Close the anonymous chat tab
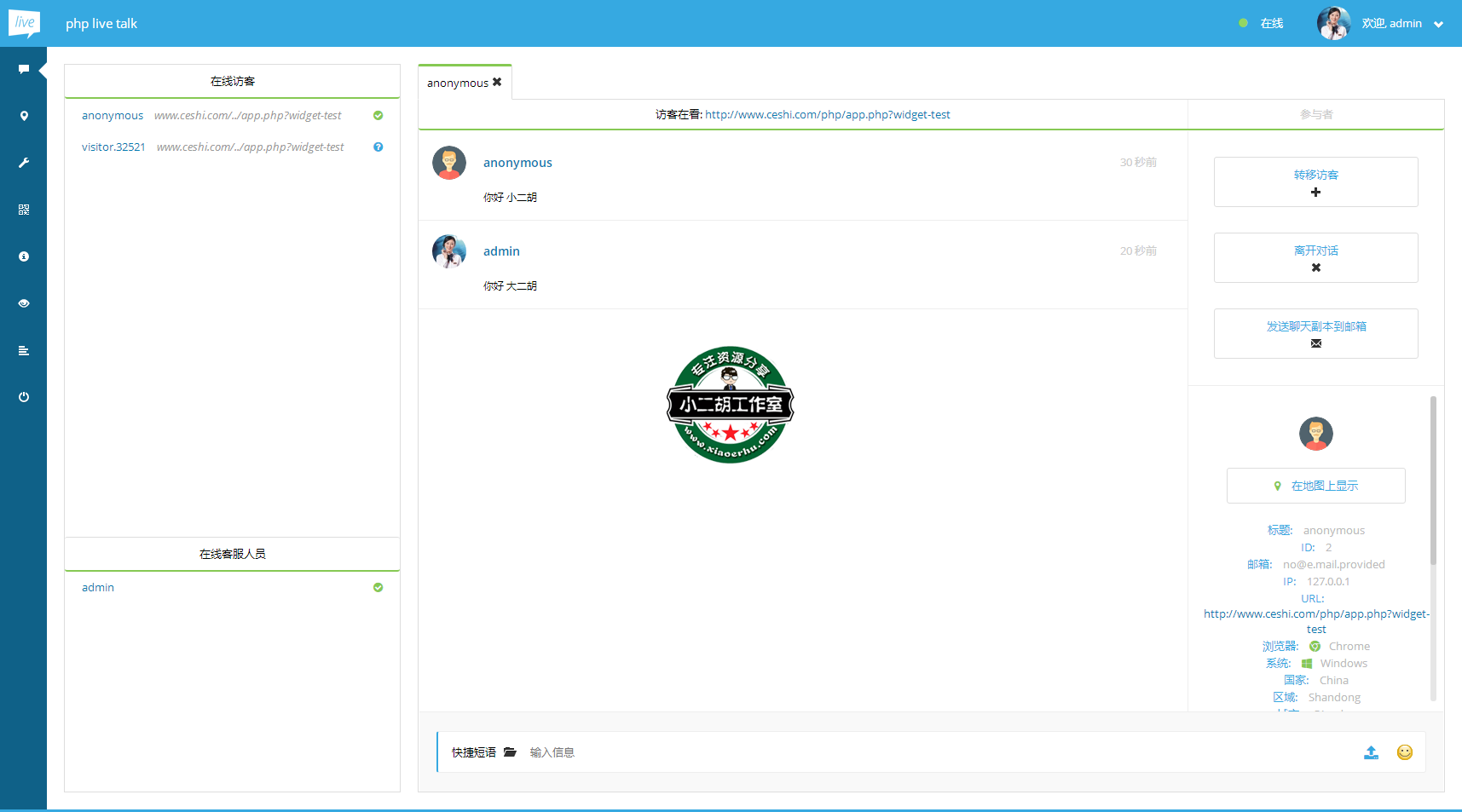This screenshot has width=1462, height=812. pos(497,83)
